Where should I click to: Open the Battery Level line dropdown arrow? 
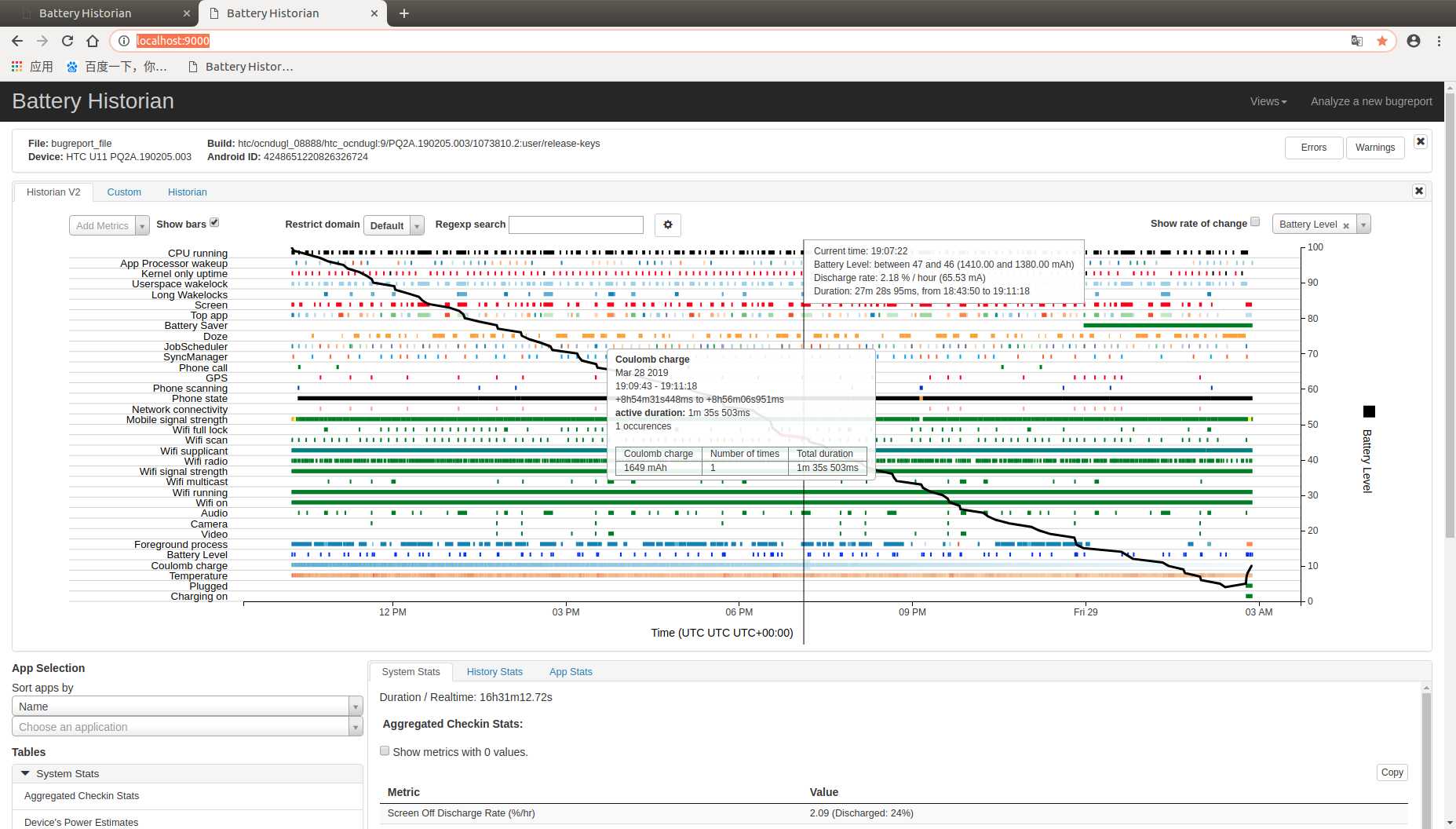1363,225
